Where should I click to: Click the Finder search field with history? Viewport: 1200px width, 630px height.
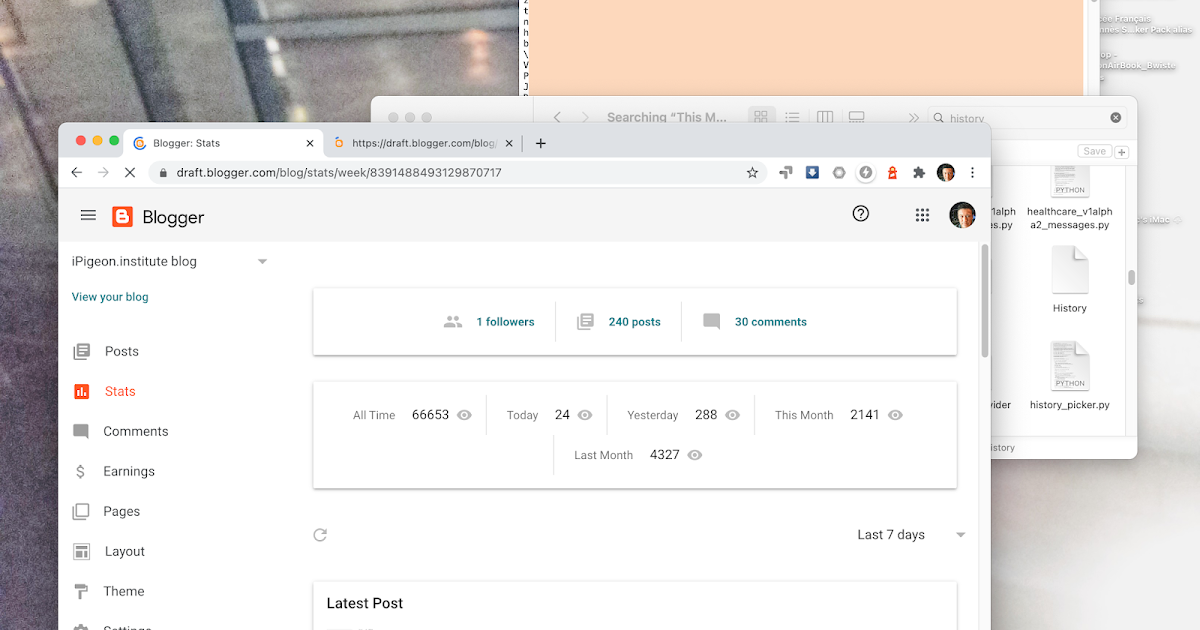pos(1027,117)
